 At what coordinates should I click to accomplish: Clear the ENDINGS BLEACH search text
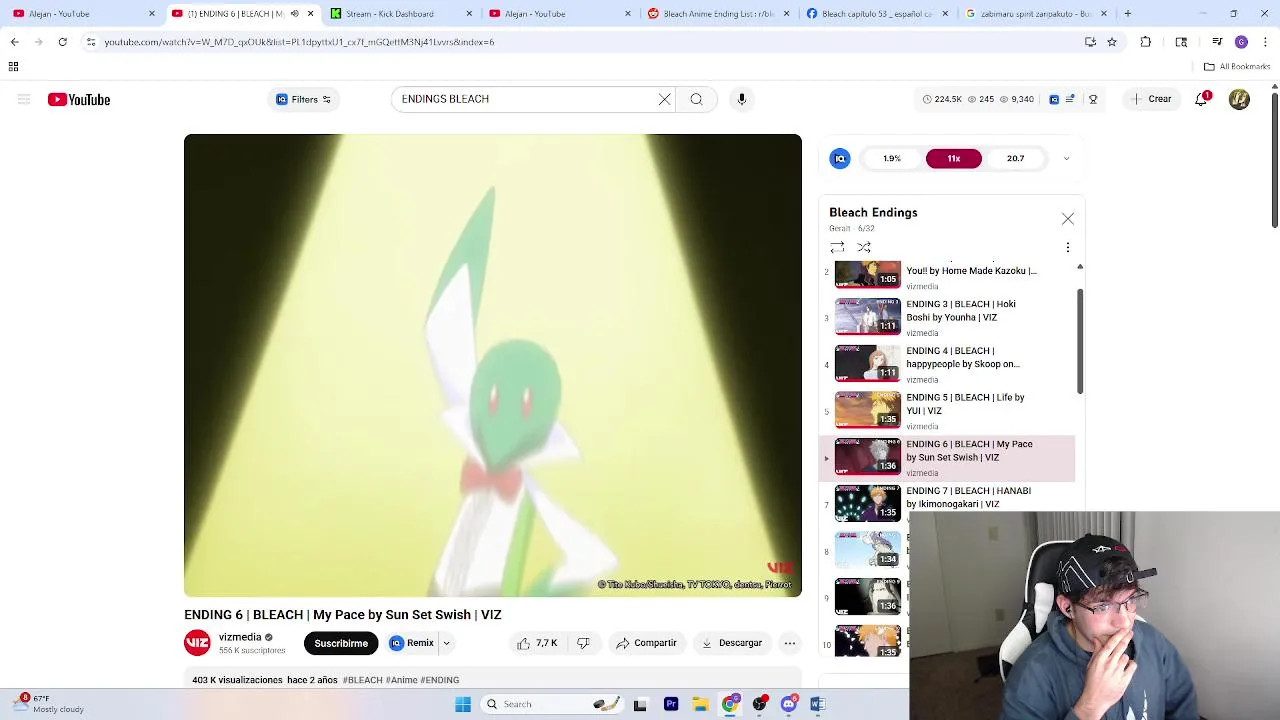[664, 99]
